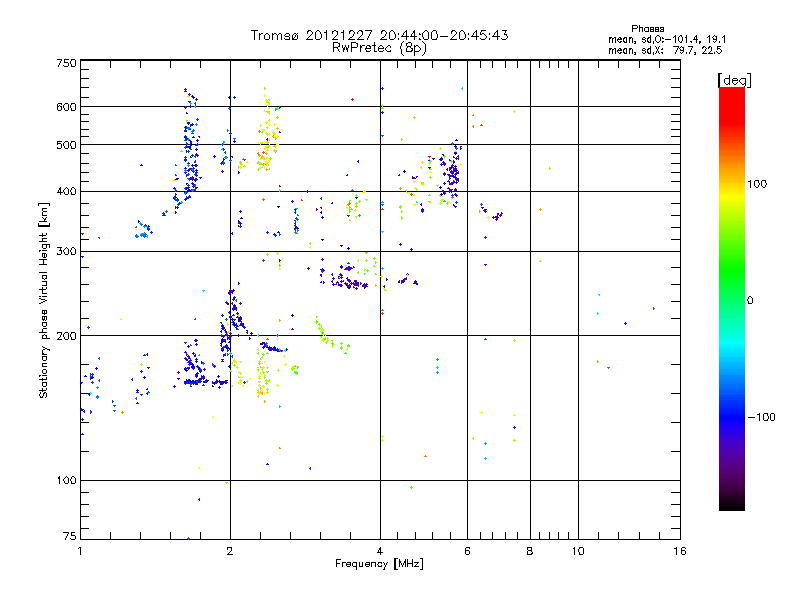Click the y-axis tick label '300'
Viewport: 800px width, 600px height.
click(66, 252)
